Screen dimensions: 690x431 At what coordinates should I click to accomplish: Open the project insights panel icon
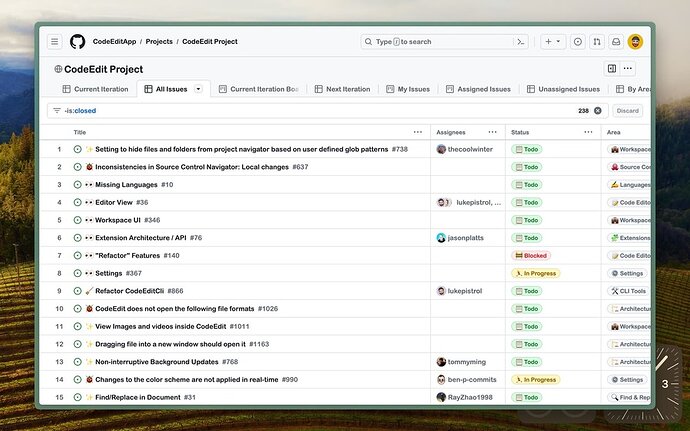[x=612, y=68]
